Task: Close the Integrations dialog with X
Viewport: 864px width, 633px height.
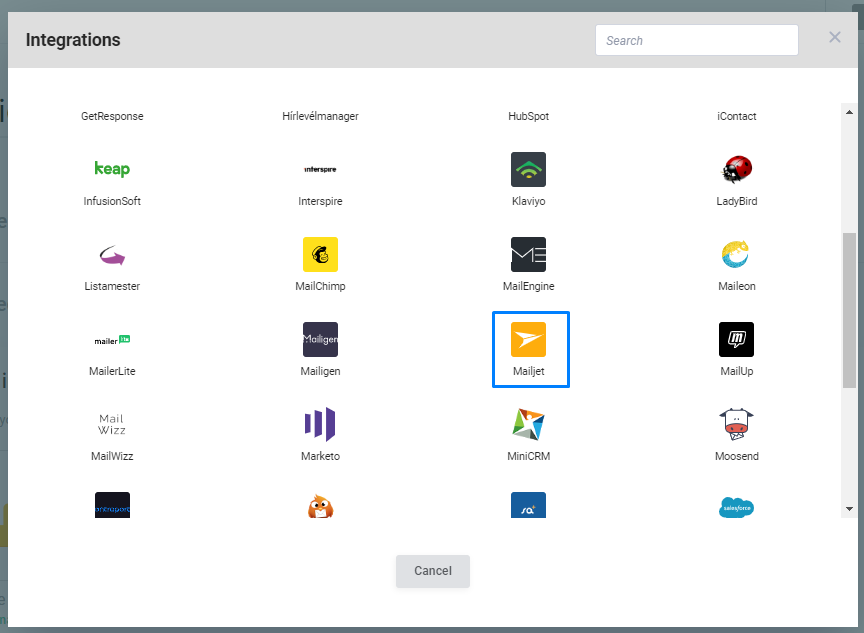Action: click(x=835, y=37)
